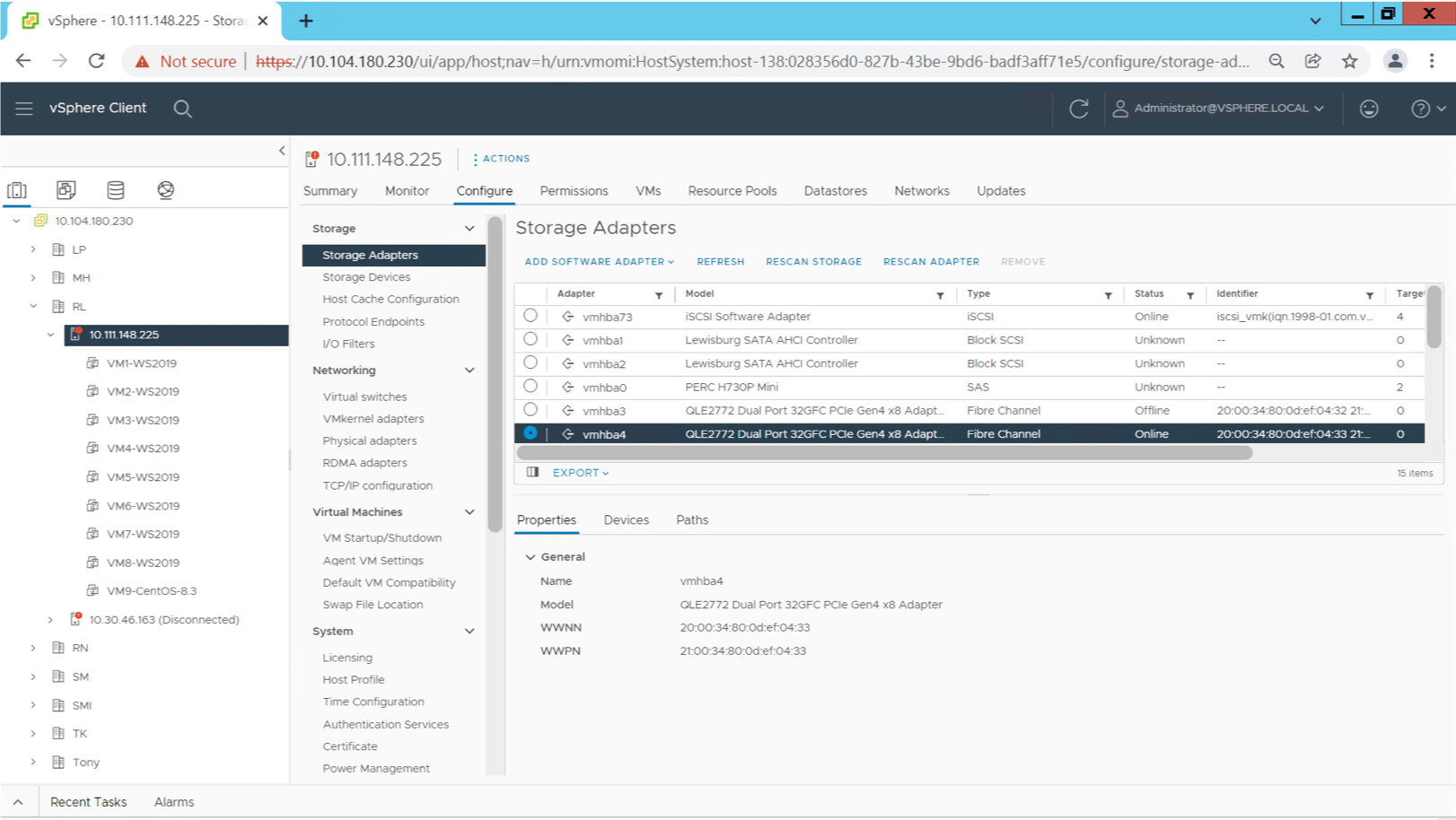
Task: Open a new browser tab
Action: (x=306, y=21)
